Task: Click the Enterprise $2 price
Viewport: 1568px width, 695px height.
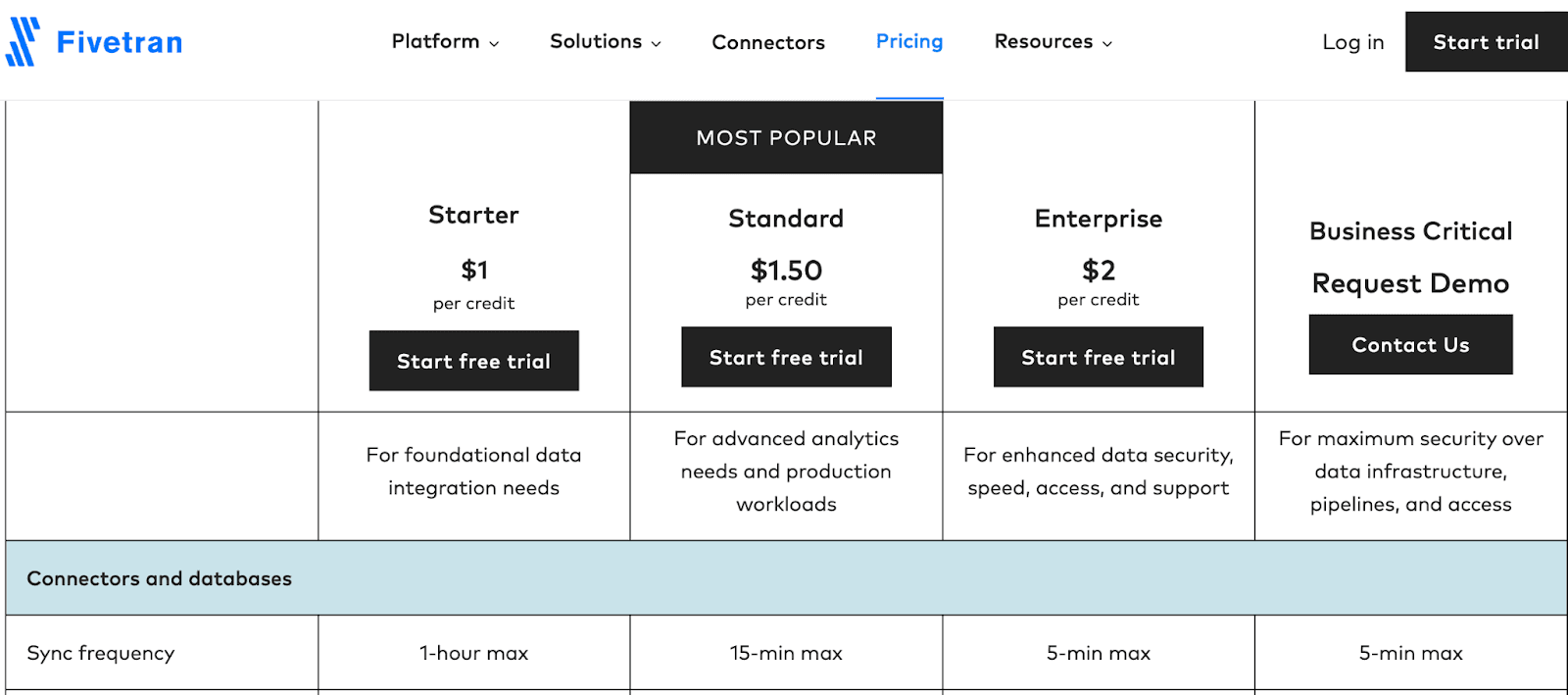Action: pyautogui.click(x=1098, y=271)
